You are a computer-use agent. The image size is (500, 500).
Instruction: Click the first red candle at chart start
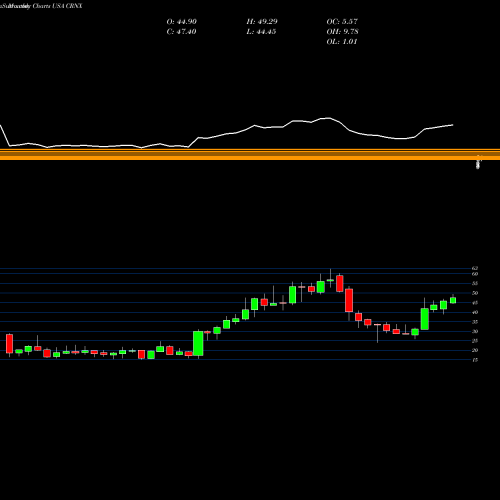point(9,344)
